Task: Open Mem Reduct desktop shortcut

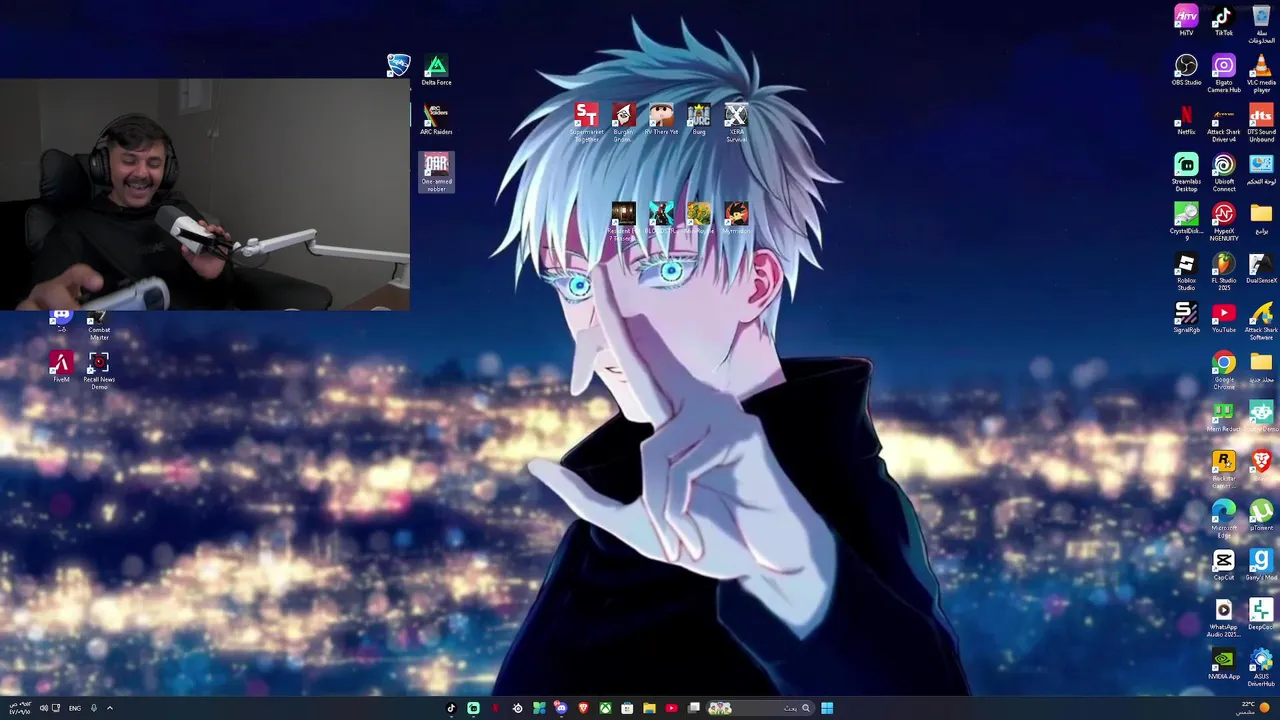Action: [x=1223, y=416]
